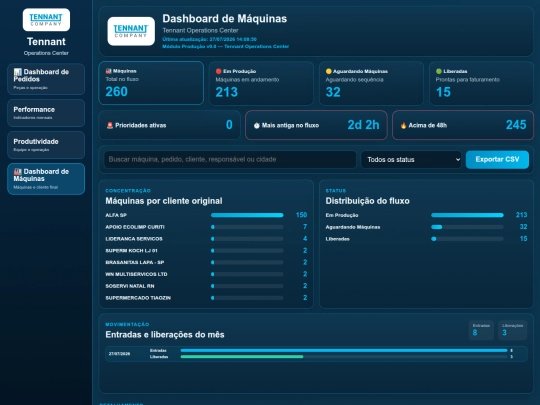This screenshot has height=405, width=540.
Task: Click the APOIO ECOLIMP CURITI row
Action: (206, 227)
